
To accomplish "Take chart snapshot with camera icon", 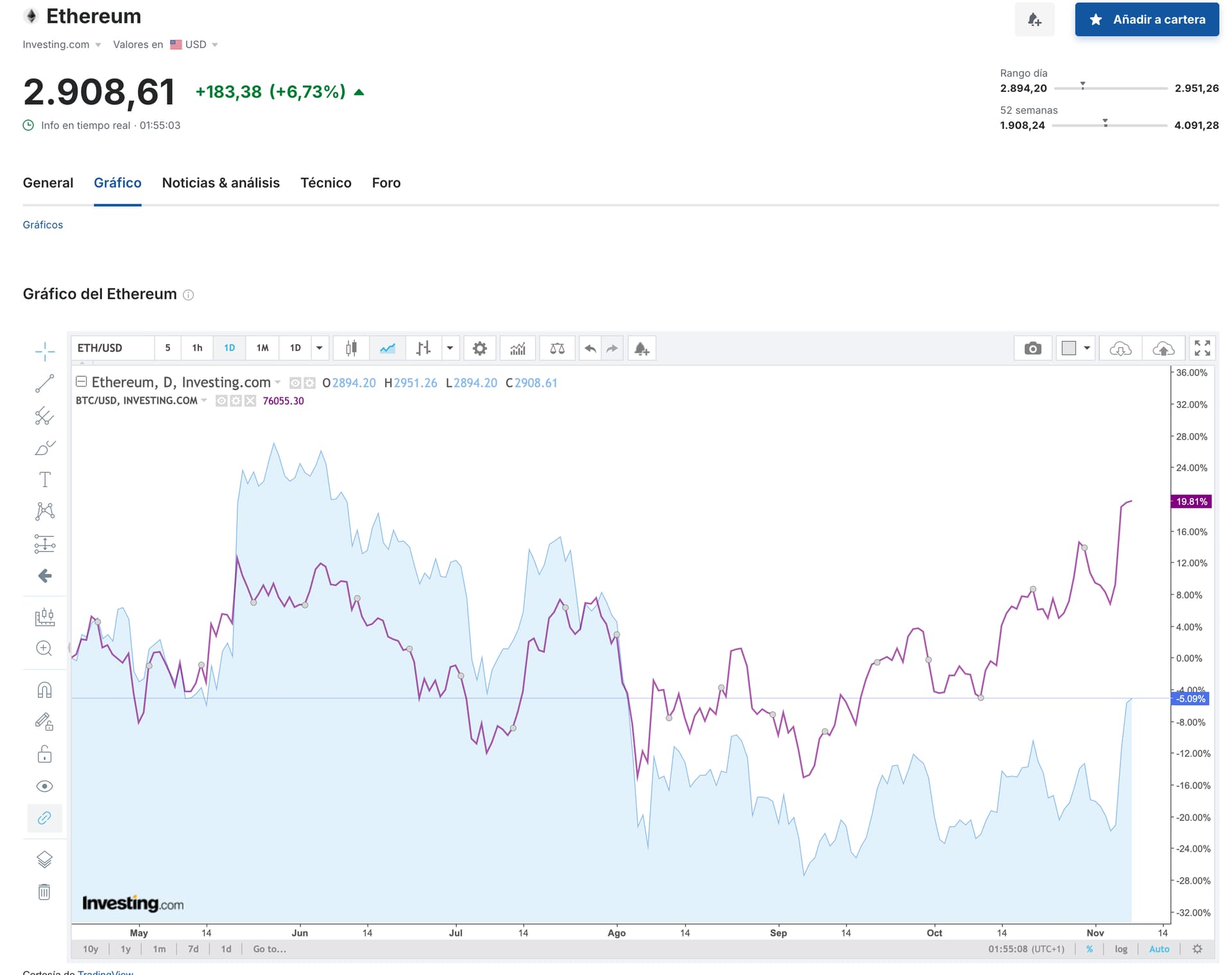I will click(1033, 349).
